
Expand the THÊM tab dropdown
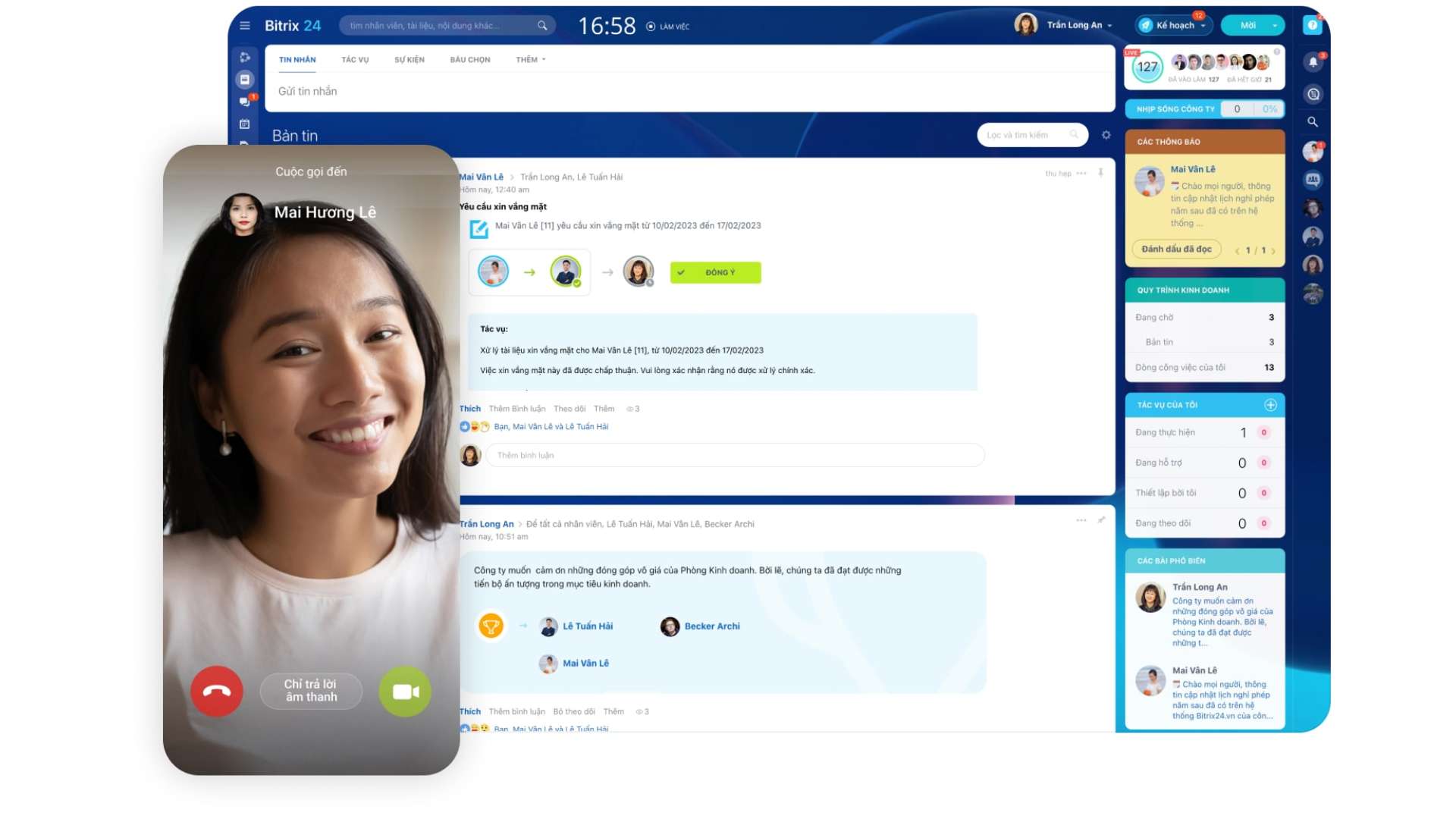click(530, 60)
